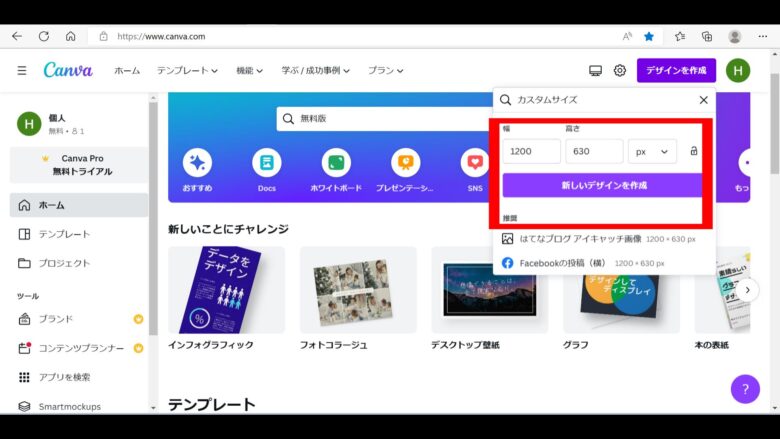Open the 本の表紙 thumbnail
The width and height of the screenshot is (780, 439).
point(722,290)
